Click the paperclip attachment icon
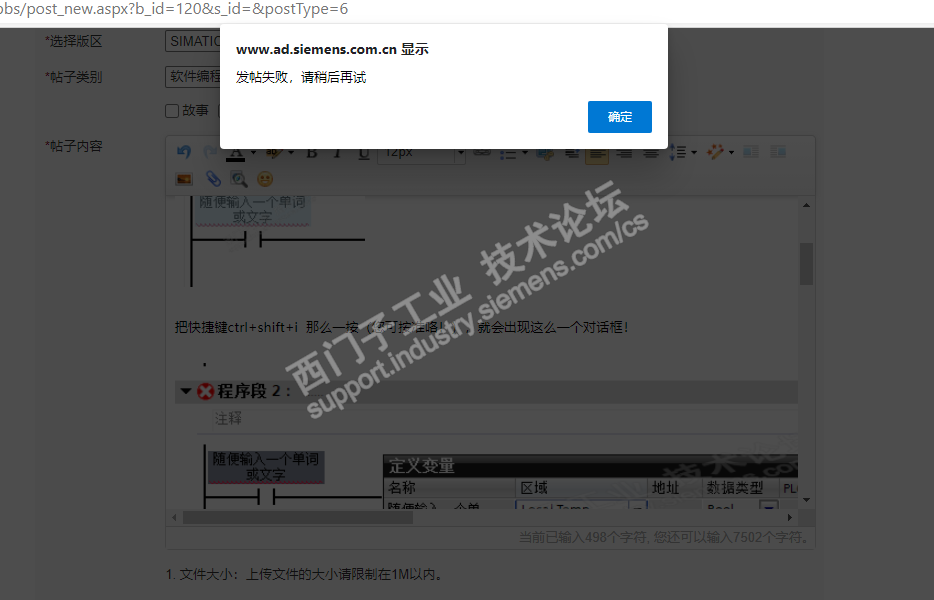The width and height of the screenshot is (934, 600). tap(213, 179)
